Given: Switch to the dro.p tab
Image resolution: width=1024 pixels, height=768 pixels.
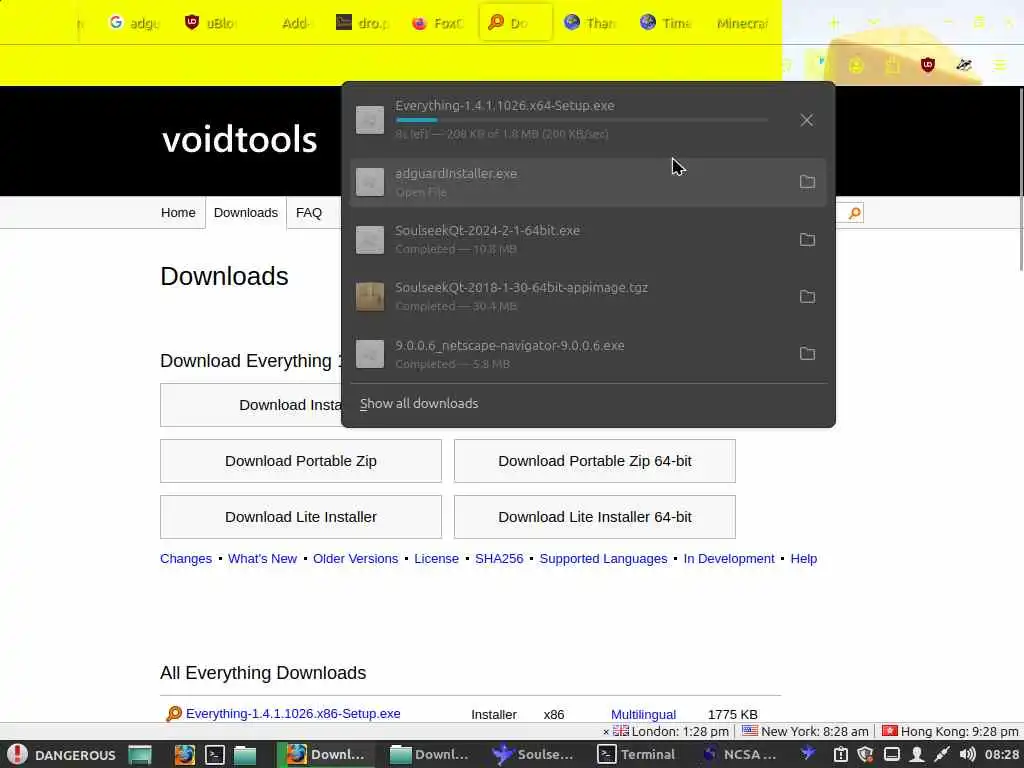Looking at the screenshot, I should coord(362,23).
